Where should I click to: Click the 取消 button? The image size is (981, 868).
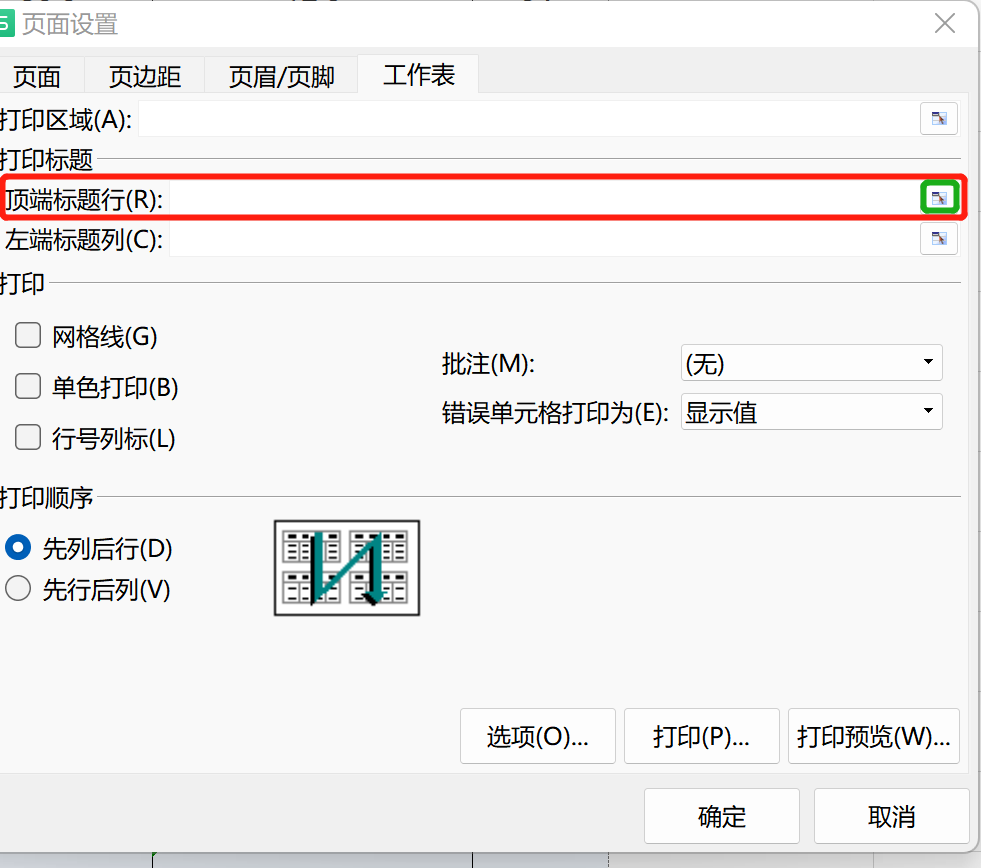[892, 816]
